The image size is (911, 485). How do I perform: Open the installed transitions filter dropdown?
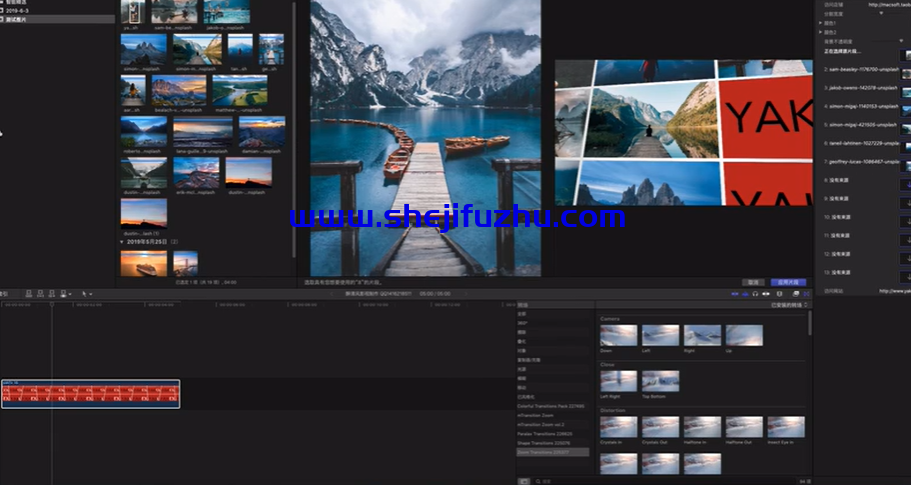(x=789, y=305)
